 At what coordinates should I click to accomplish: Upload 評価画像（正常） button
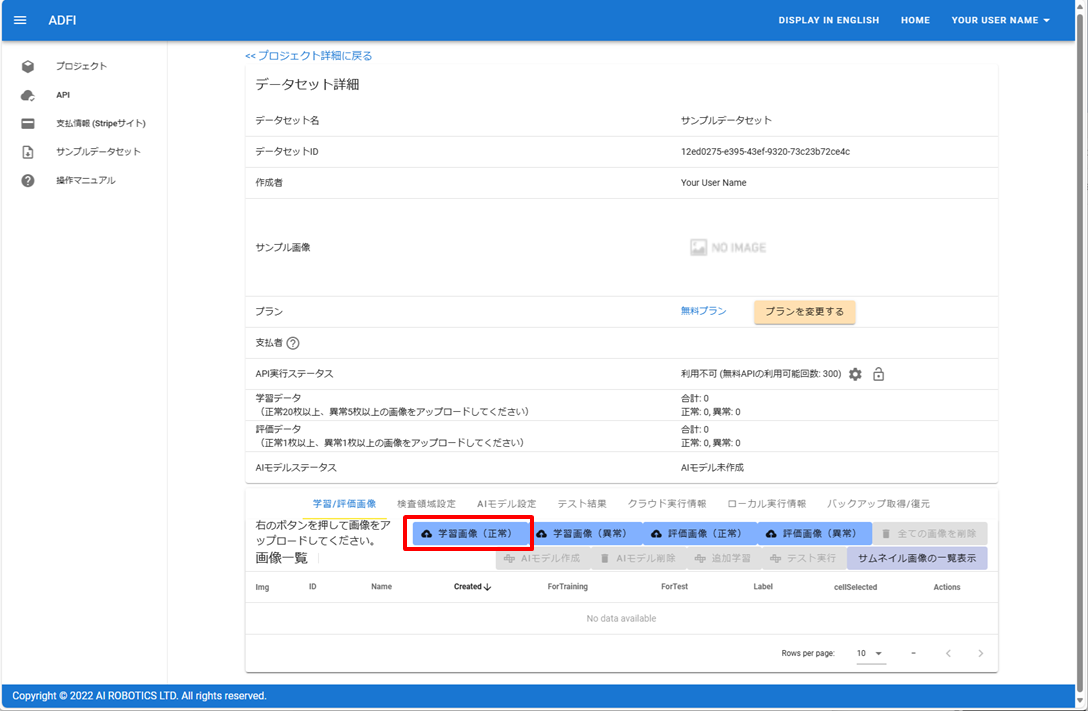[700, 533]
